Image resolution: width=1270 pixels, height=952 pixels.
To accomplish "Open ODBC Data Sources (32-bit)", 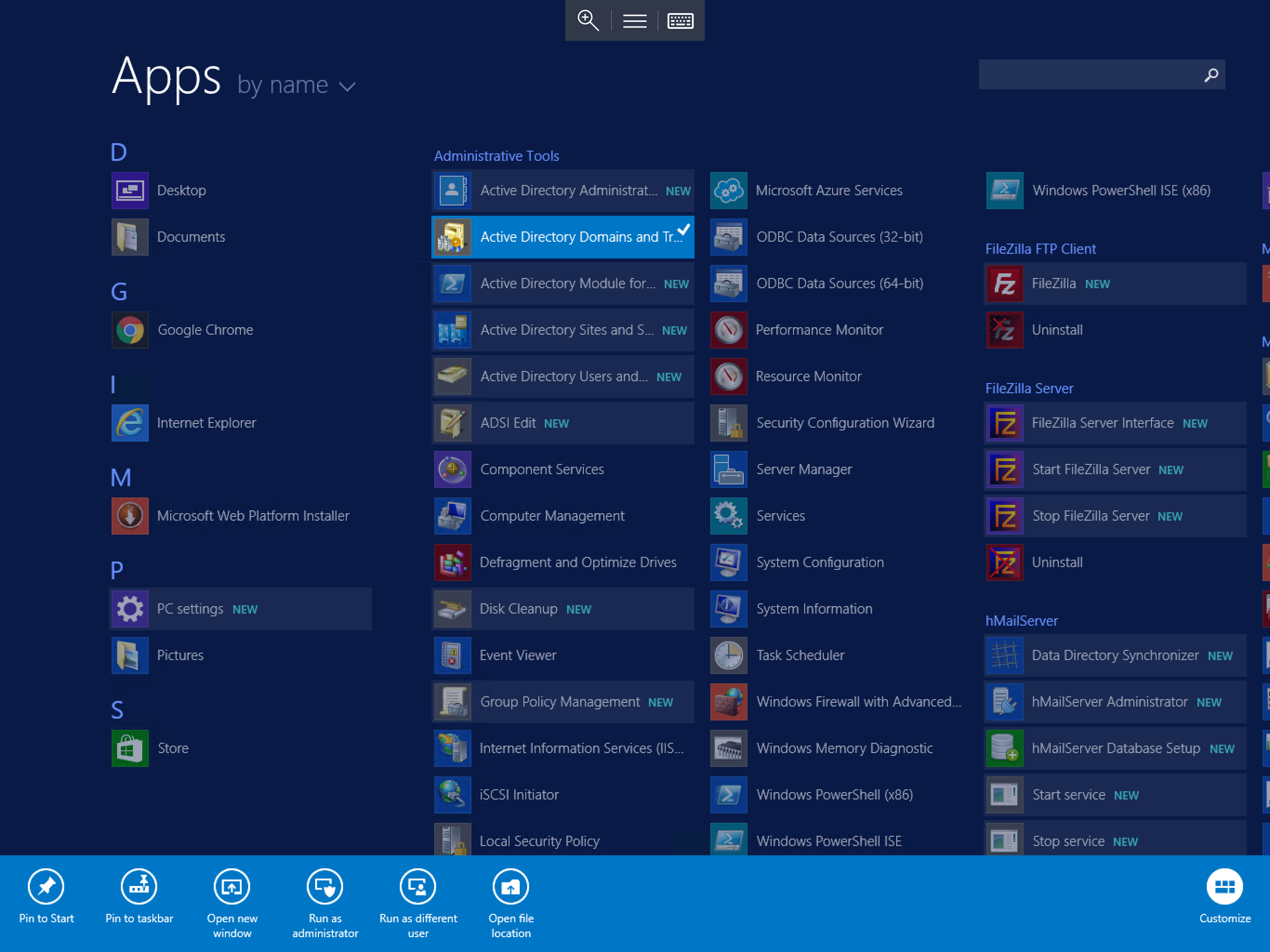I will tap(839, 237).
